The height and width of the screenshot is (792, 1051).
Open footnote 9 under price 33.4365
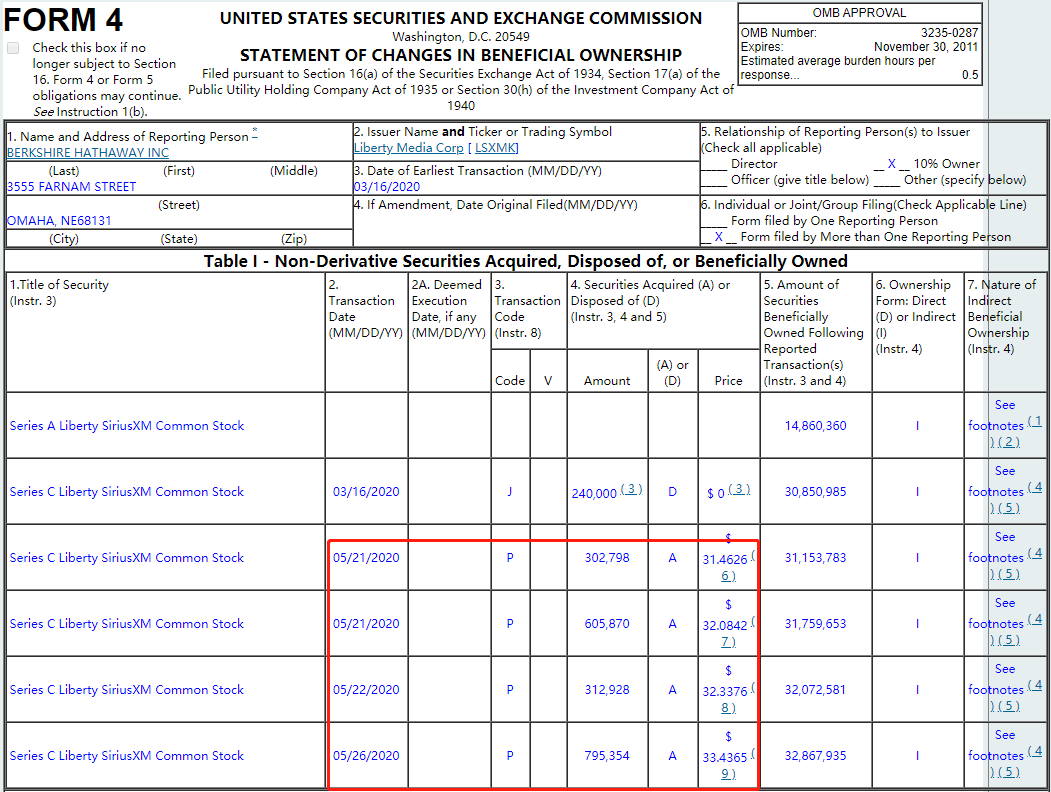point(729,774)
